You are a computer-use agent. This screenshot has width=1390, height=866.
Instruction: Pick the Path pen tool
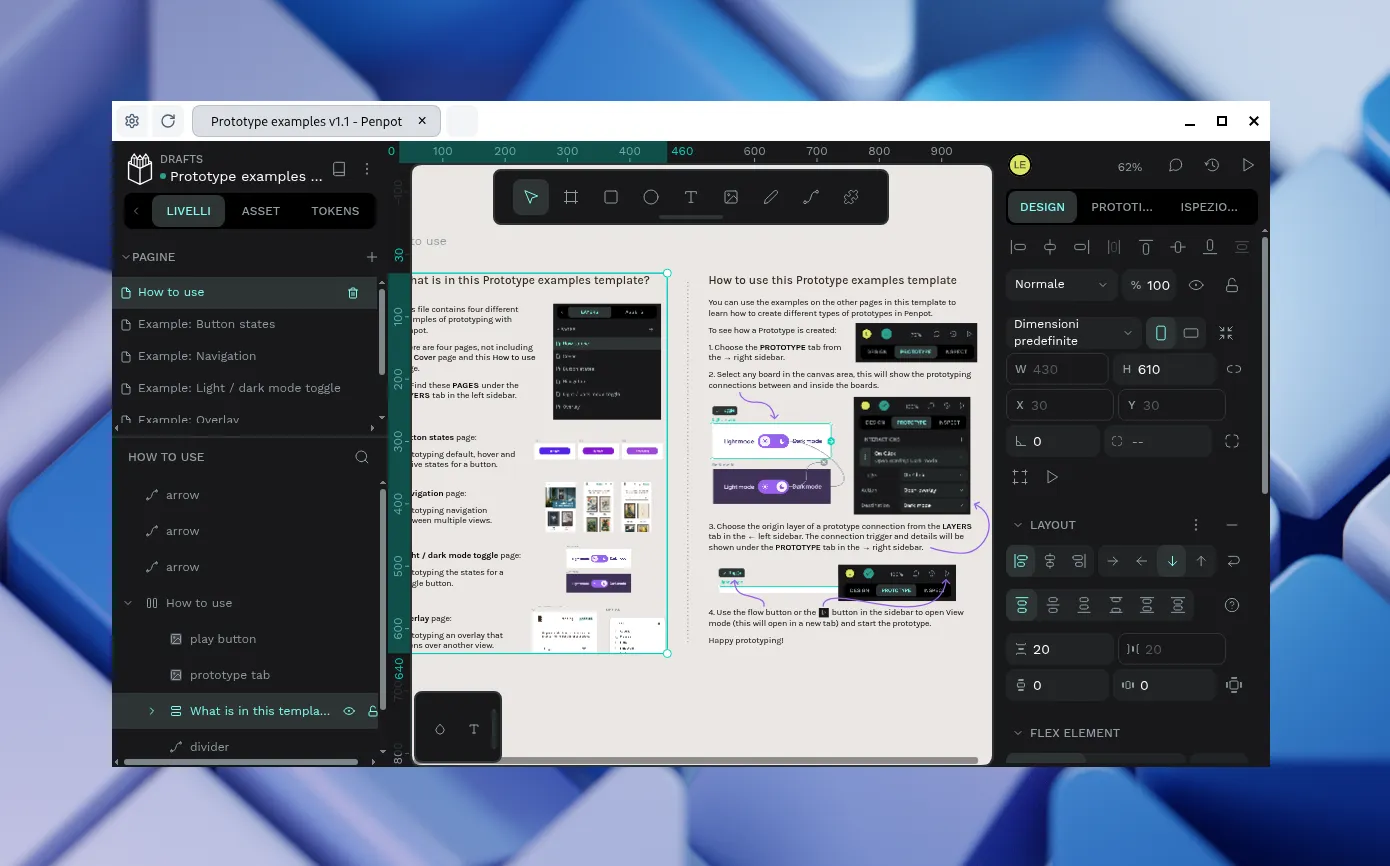pos(811,197)
